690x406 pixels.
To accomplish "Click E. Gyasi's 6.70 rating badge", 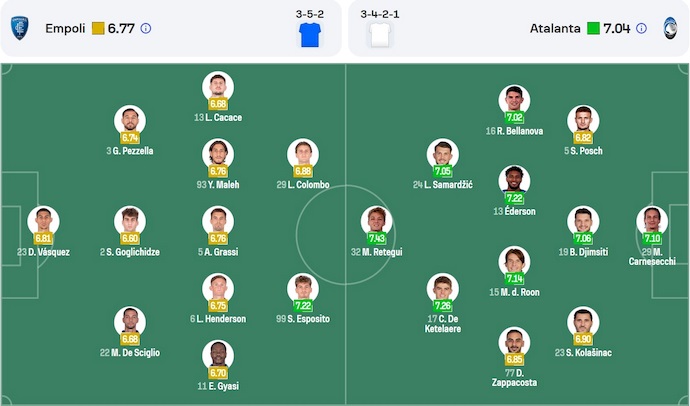I will pos(218,372).
